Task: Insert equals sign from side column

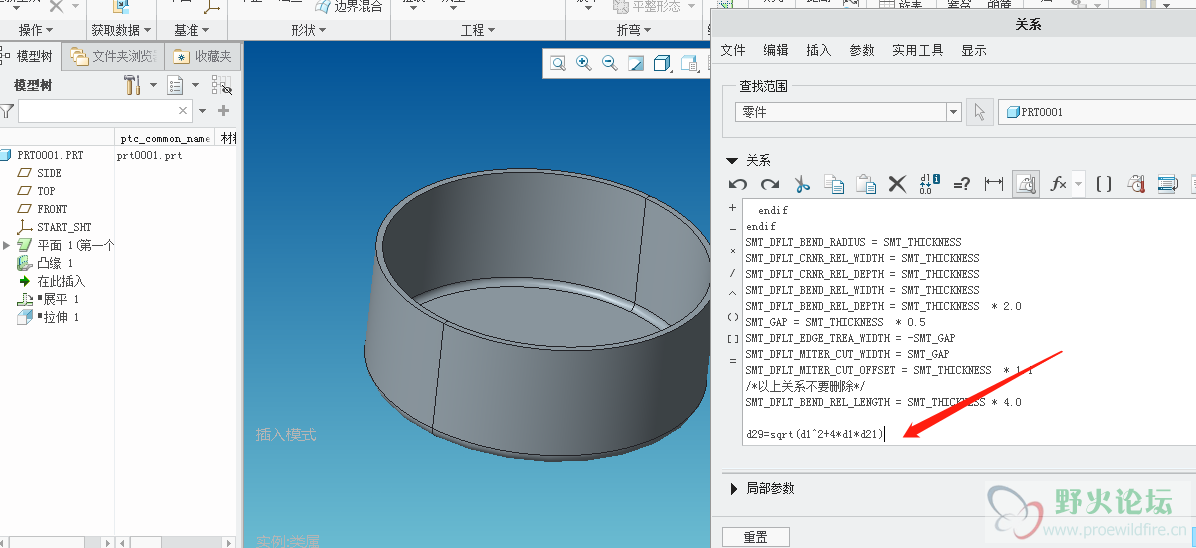Action: (733, 360)
